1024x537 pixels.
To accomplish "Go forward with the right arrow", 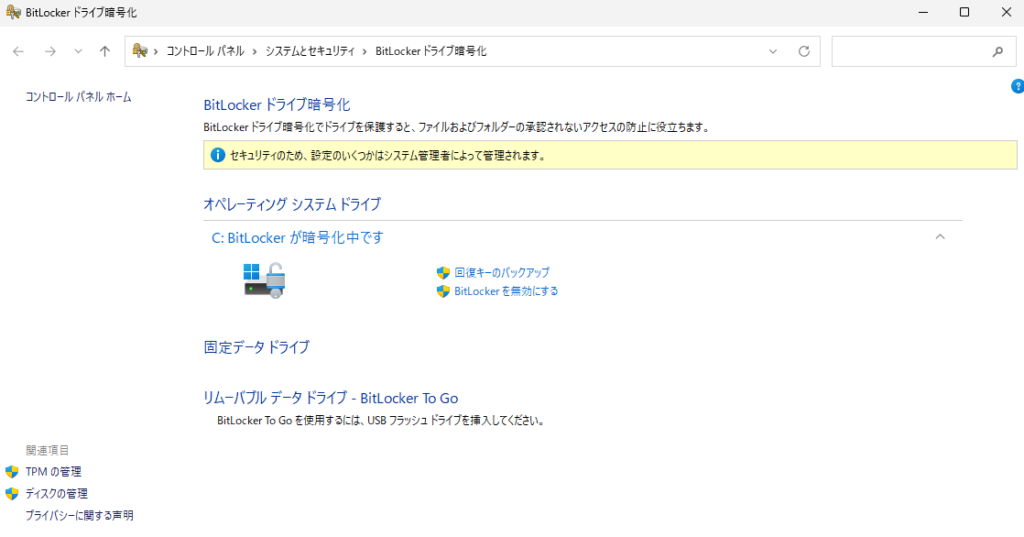I will (50, 52).
